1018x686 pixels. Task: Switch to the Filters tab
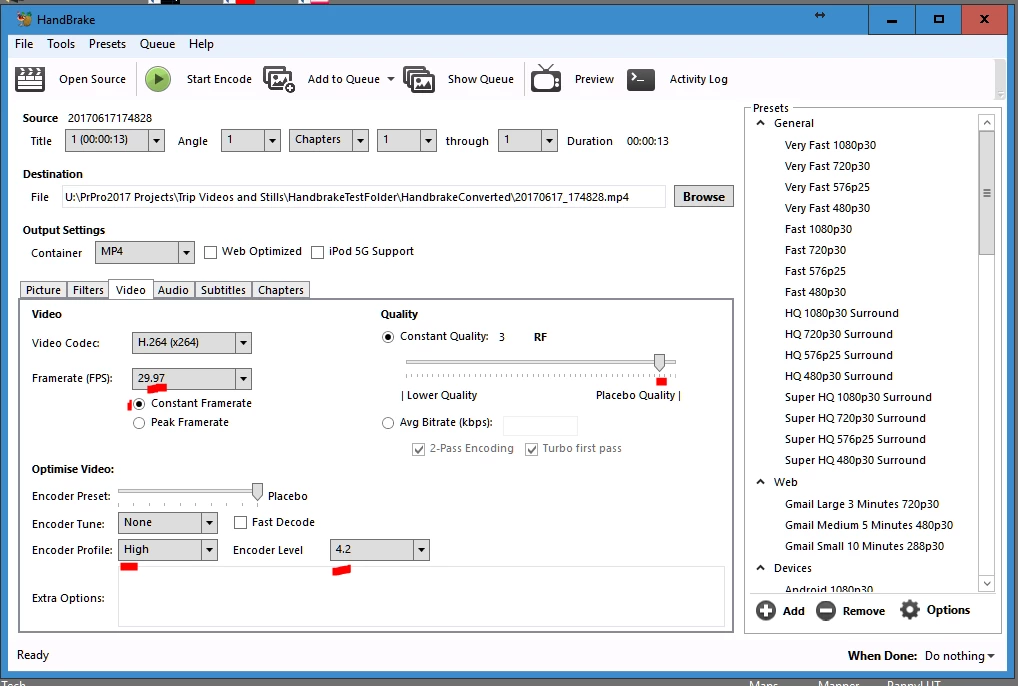tap(88, 290)
